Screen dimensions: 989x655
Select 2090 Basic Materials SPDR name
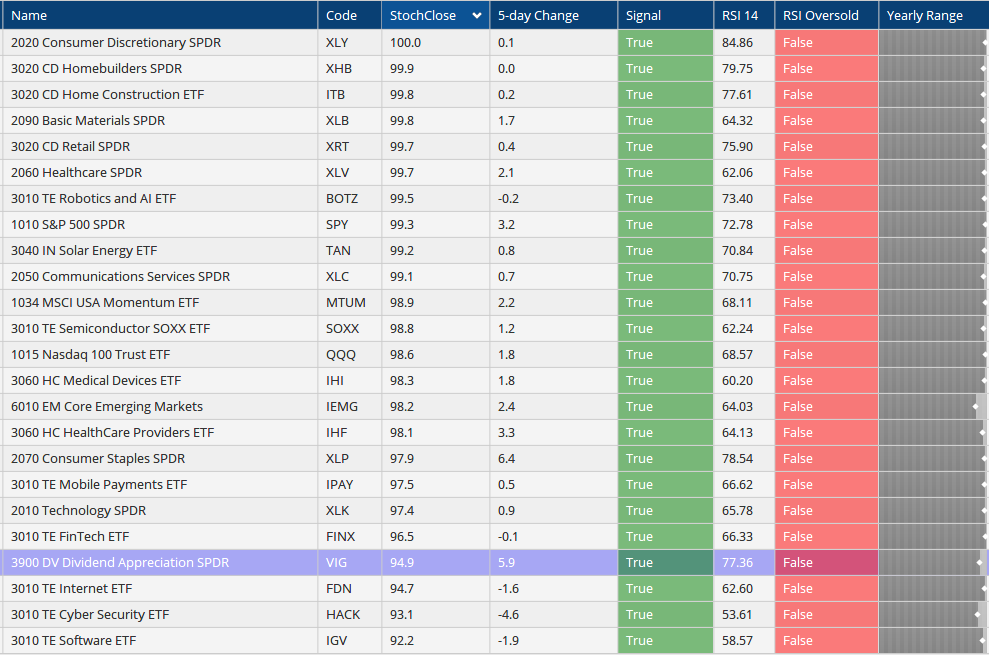click(88, 120)
